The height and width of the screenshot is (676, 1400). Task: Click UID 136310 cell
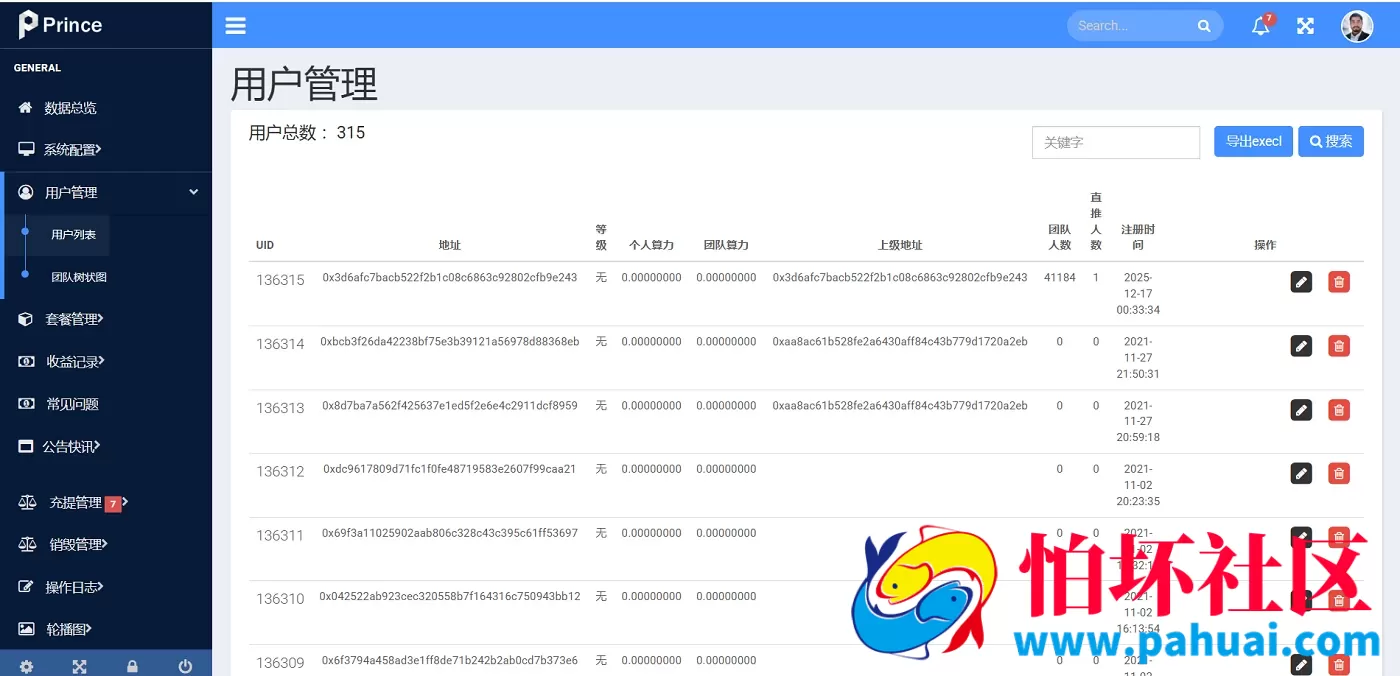(280, 599)
